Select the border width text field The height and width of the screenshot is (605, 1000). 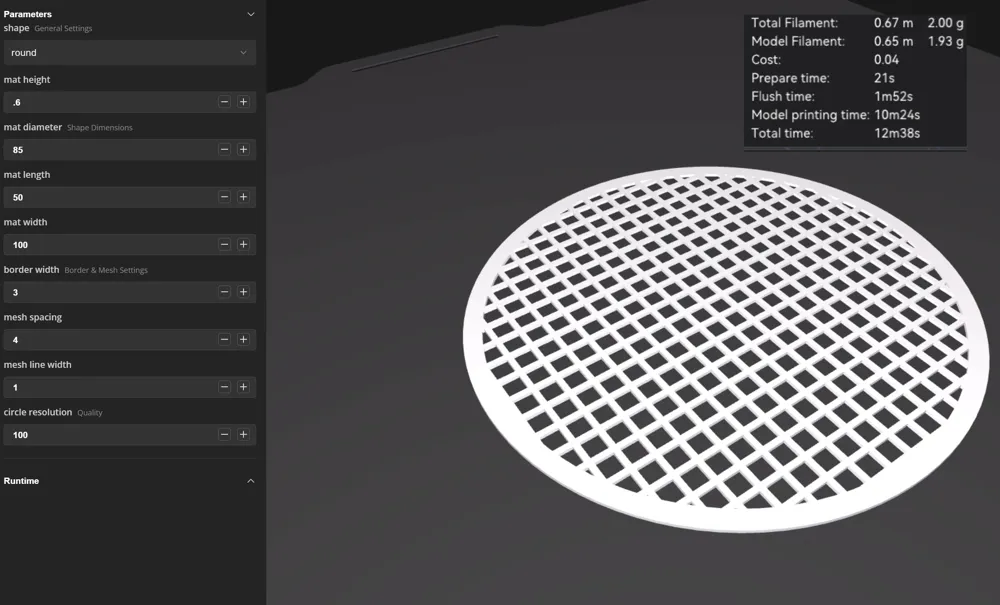pyautogui.click(x=110, y=292)
